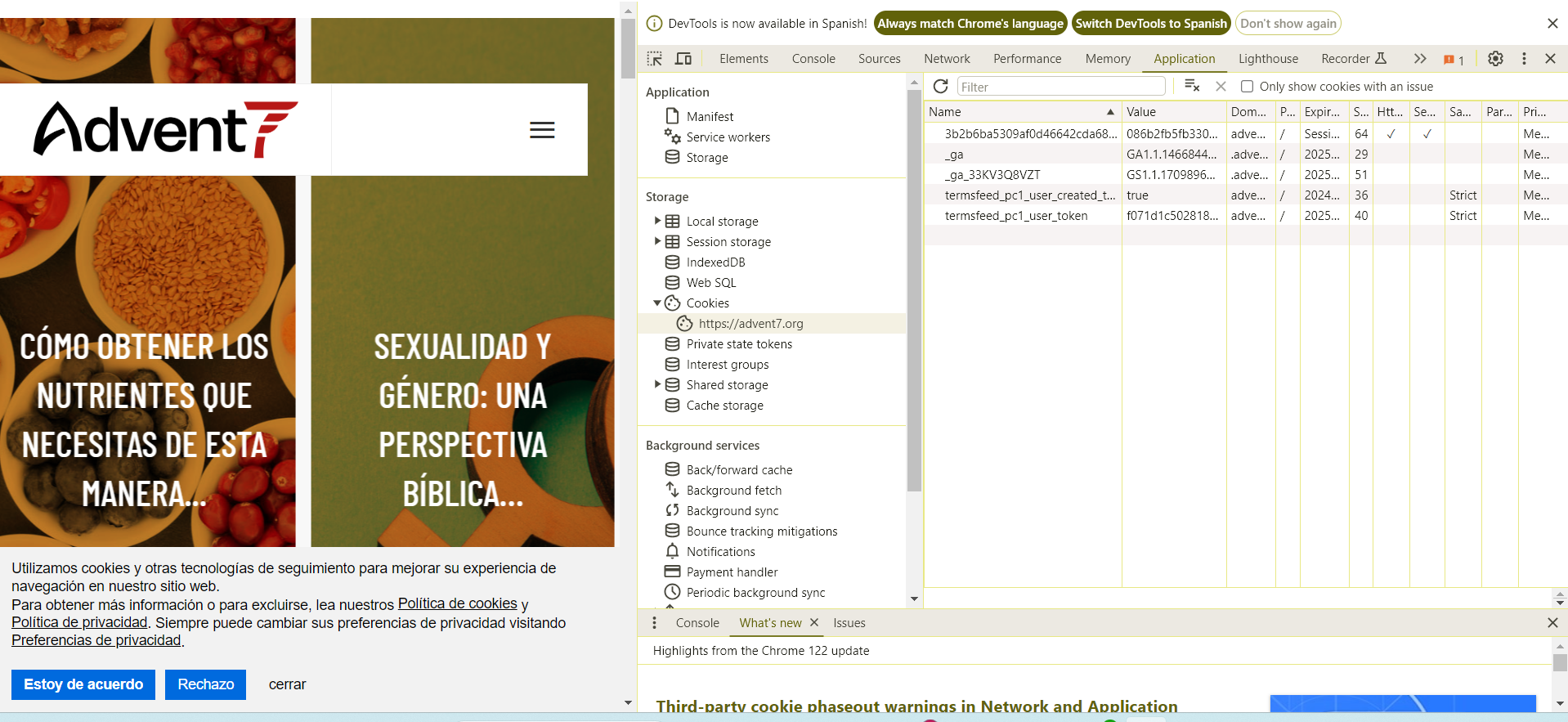
Task: Toggle the device toolbar icon
Action: coord(683,59)
